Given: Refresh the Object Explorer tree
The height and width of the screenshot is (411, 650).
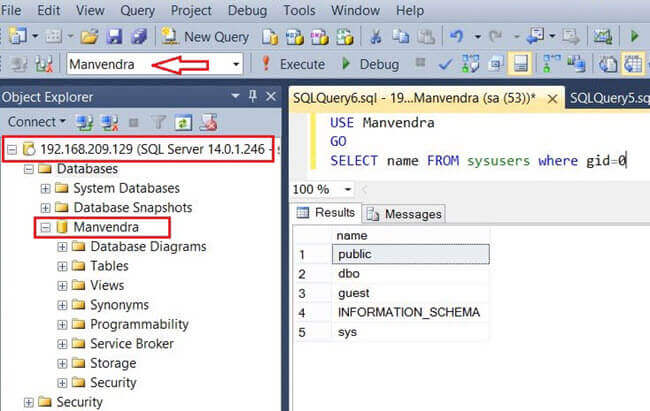Looking at the screenshot, I should (x=183, y=122).
